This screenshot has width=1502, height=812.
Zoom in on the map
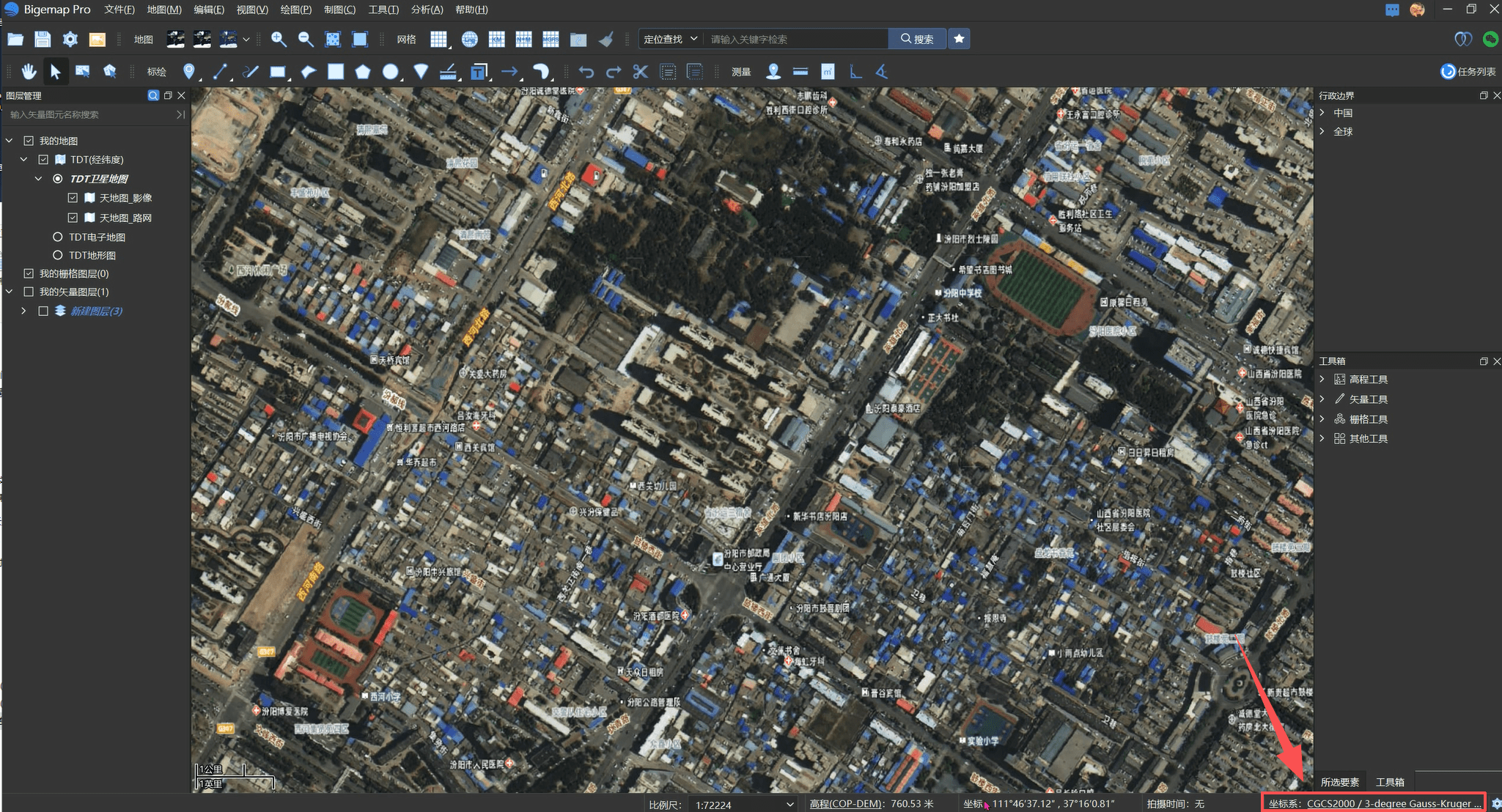pos(279,40)
